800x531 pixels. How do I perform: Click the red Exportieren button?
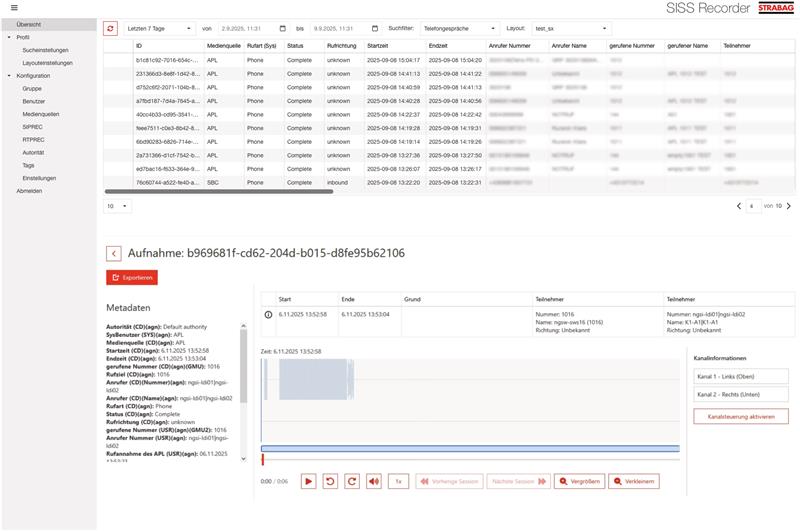[131, 277]
